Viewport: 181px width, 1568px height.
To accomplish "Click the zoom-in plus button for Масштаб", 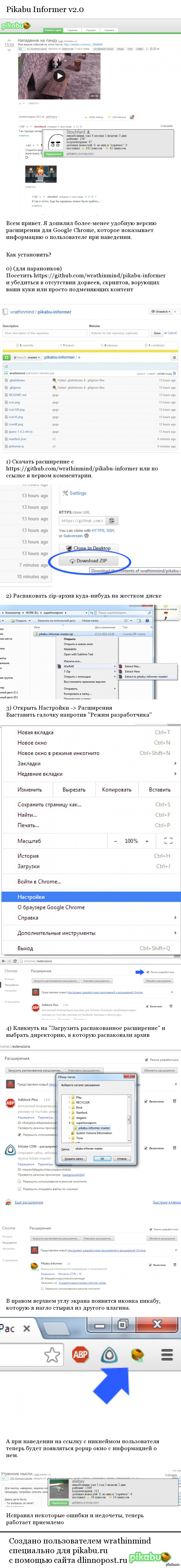I will coord(146,840).
